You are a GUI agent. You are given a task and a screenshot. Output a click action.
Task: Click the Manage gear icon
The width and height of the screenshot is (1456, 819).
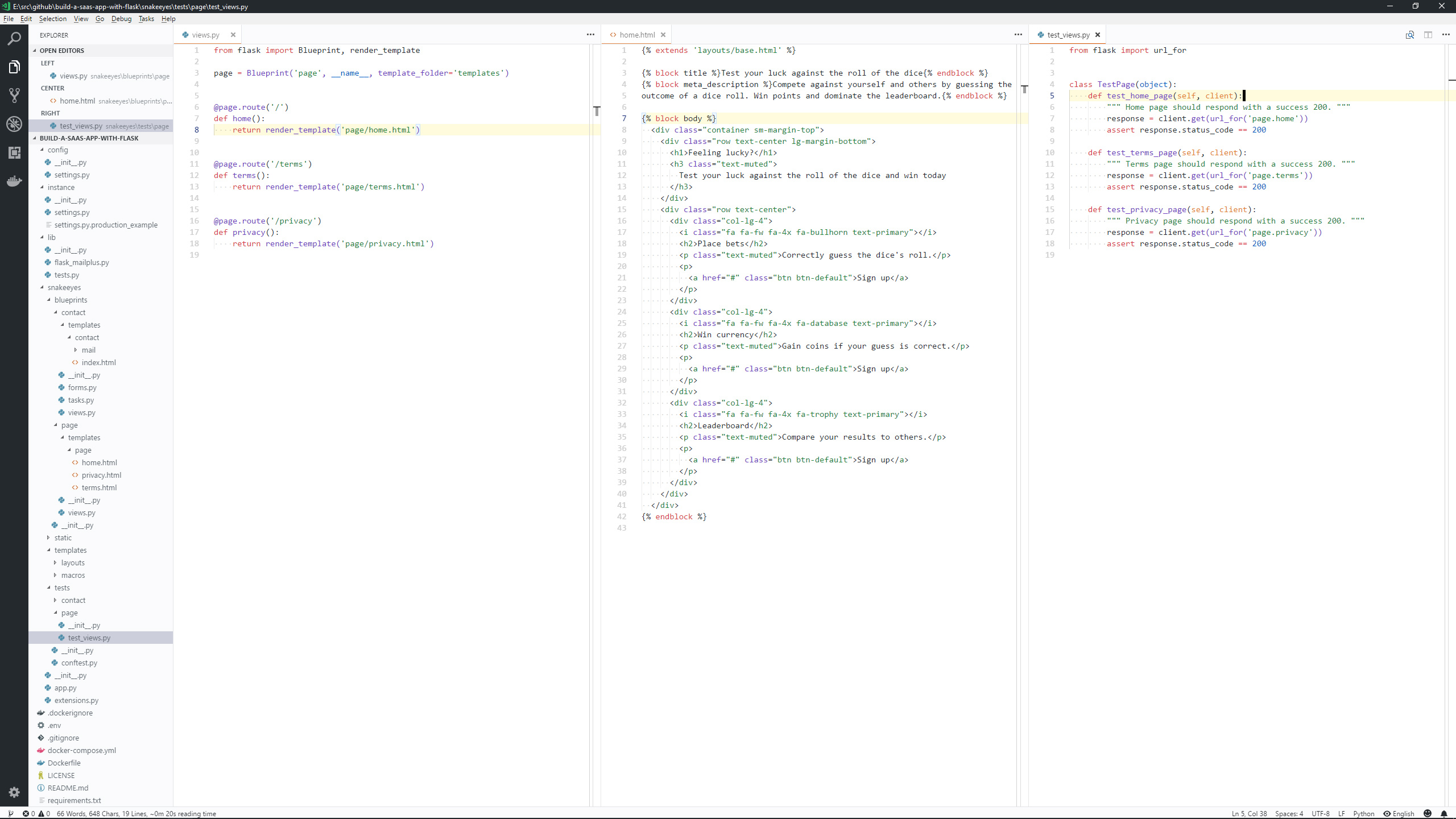click(x=14, y=792)
